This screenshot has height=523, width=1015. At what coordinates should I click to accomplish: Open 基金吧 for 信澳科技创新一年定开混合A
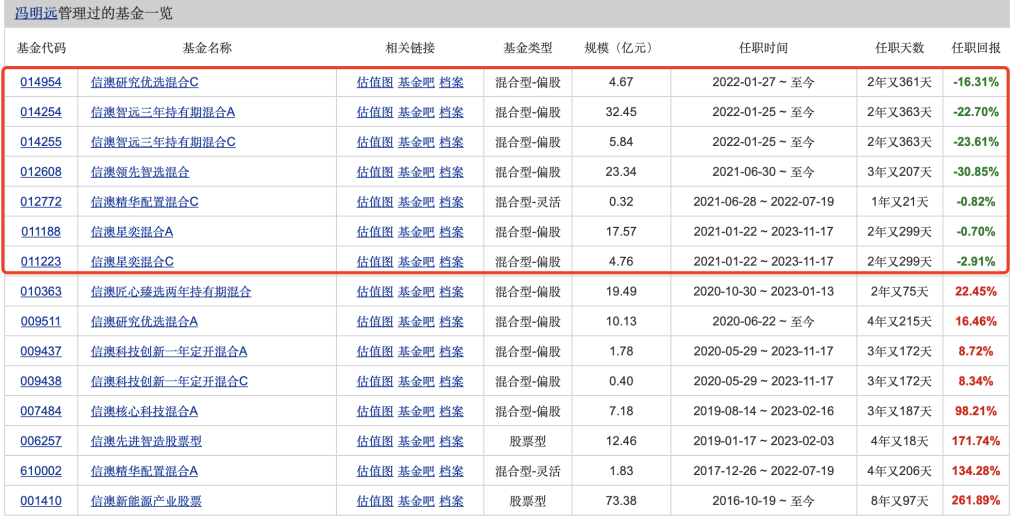click(416, 351)
